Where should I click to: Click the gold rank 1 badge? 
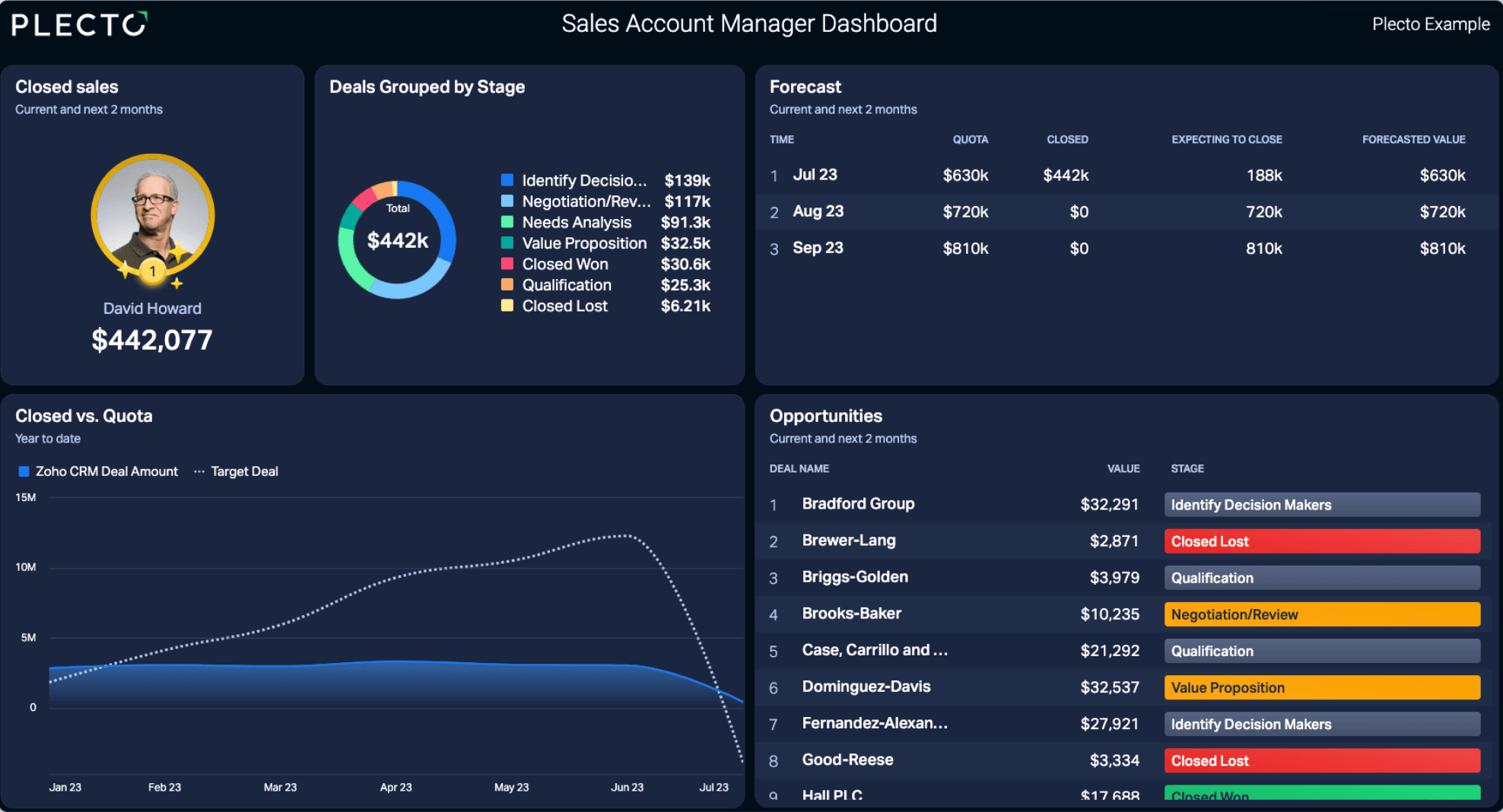(153, 271)
